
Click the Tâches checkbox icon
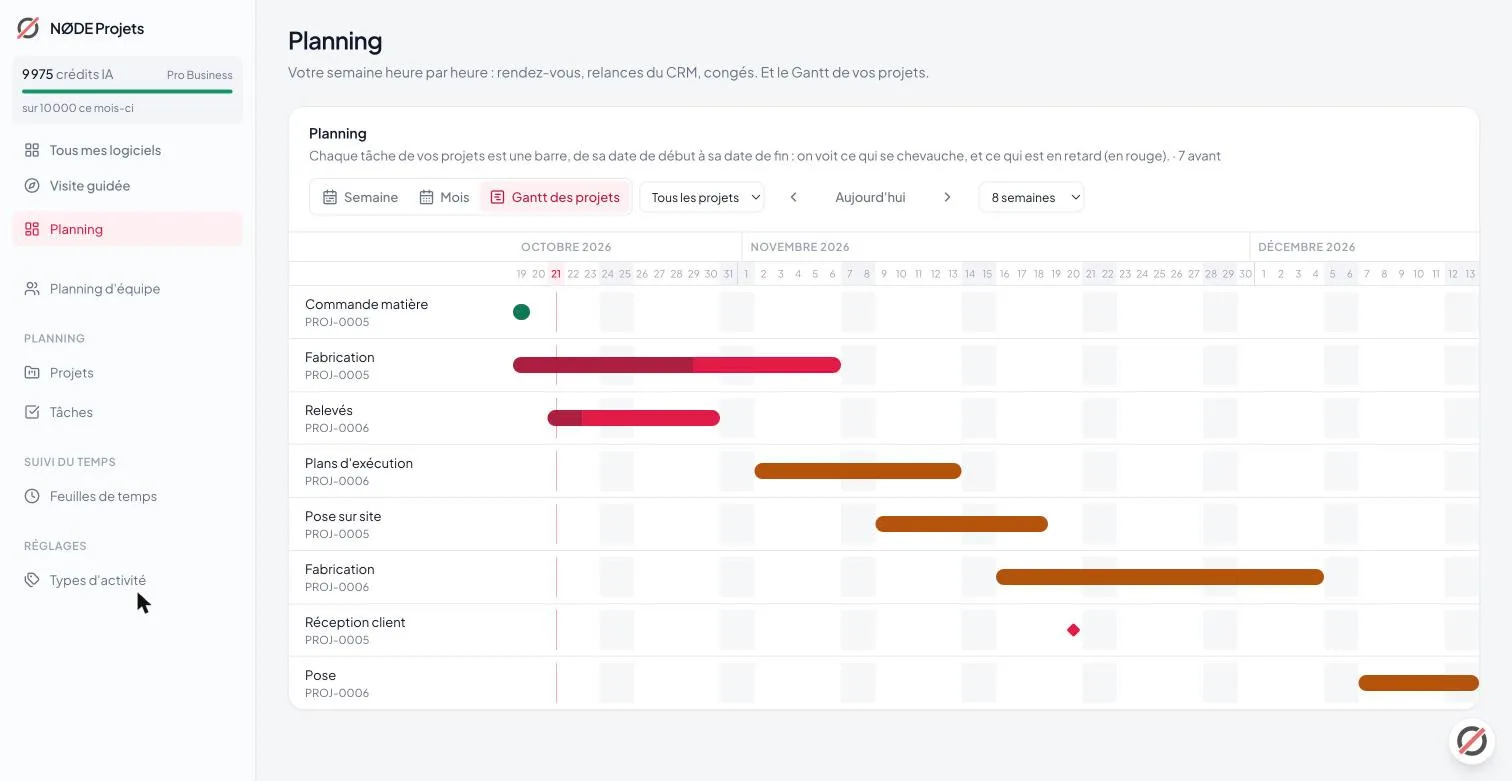32,412
